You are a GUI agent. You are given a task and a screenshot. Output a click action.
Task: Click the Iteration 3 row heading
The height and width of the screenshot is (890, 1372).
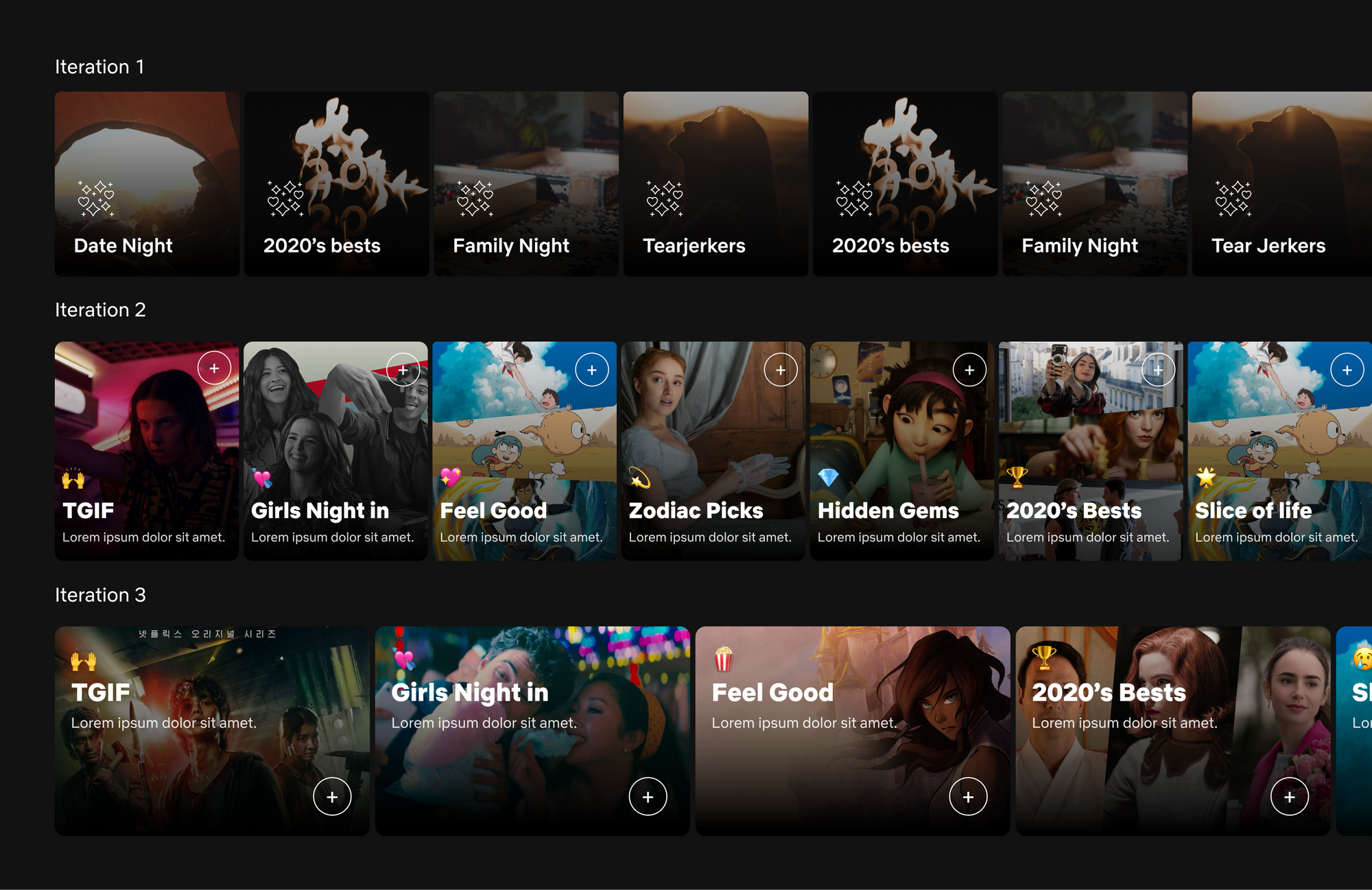pyautogui.click(x=100, y=595)
